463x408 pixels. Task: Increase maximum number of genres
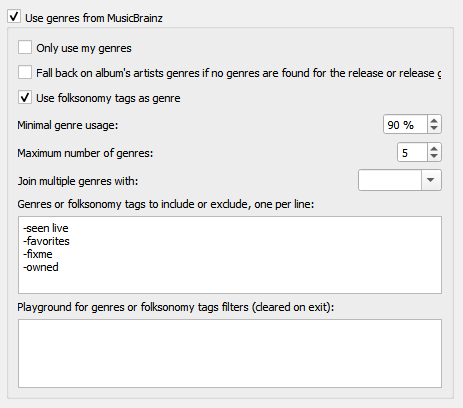(x=434, y=149)
